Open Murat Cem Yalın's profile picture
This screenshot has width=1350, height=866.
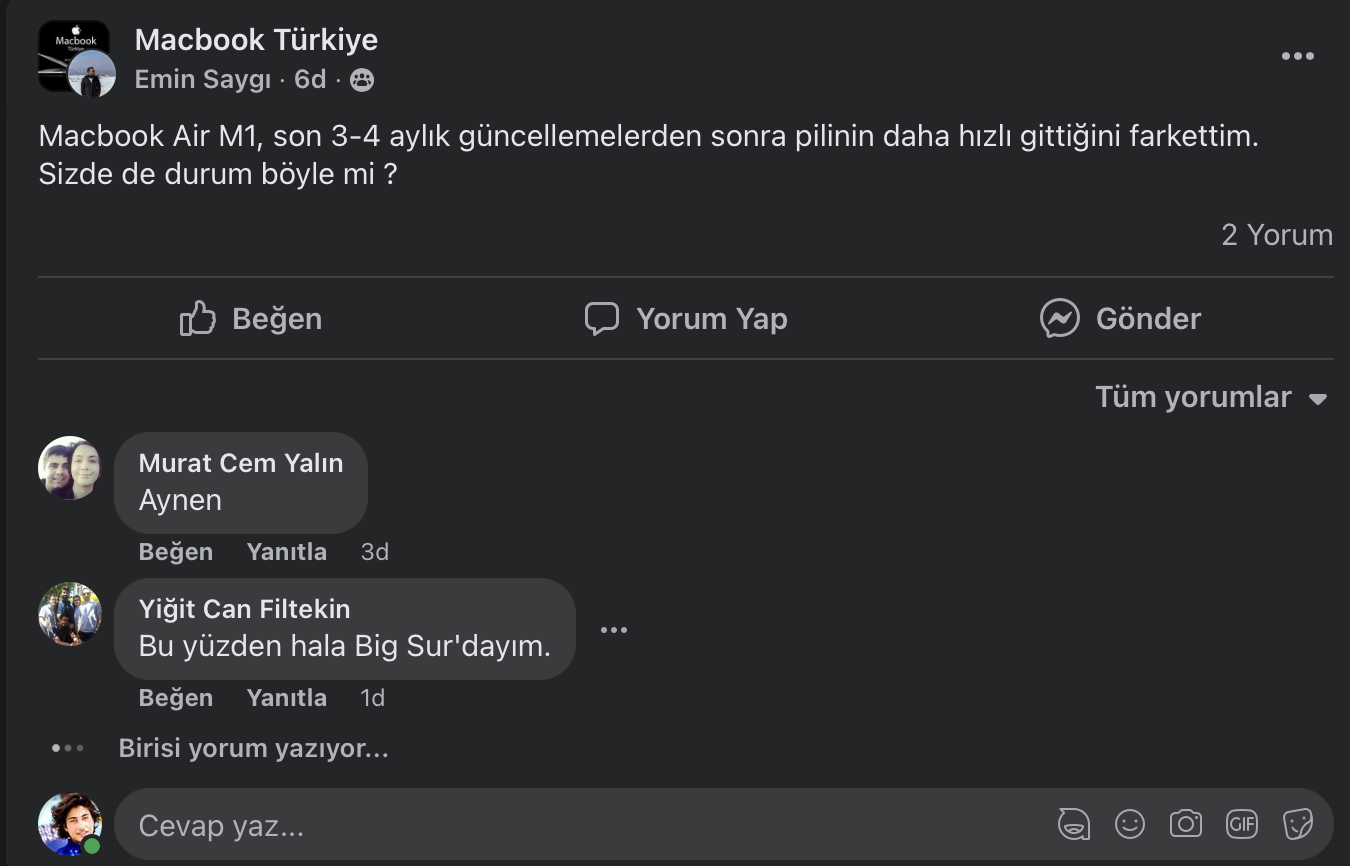pyautogui.click(x=70, y=468)
